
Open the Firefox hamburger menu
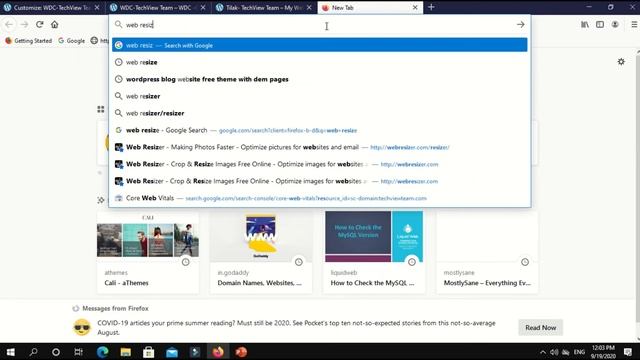(634, 24)
